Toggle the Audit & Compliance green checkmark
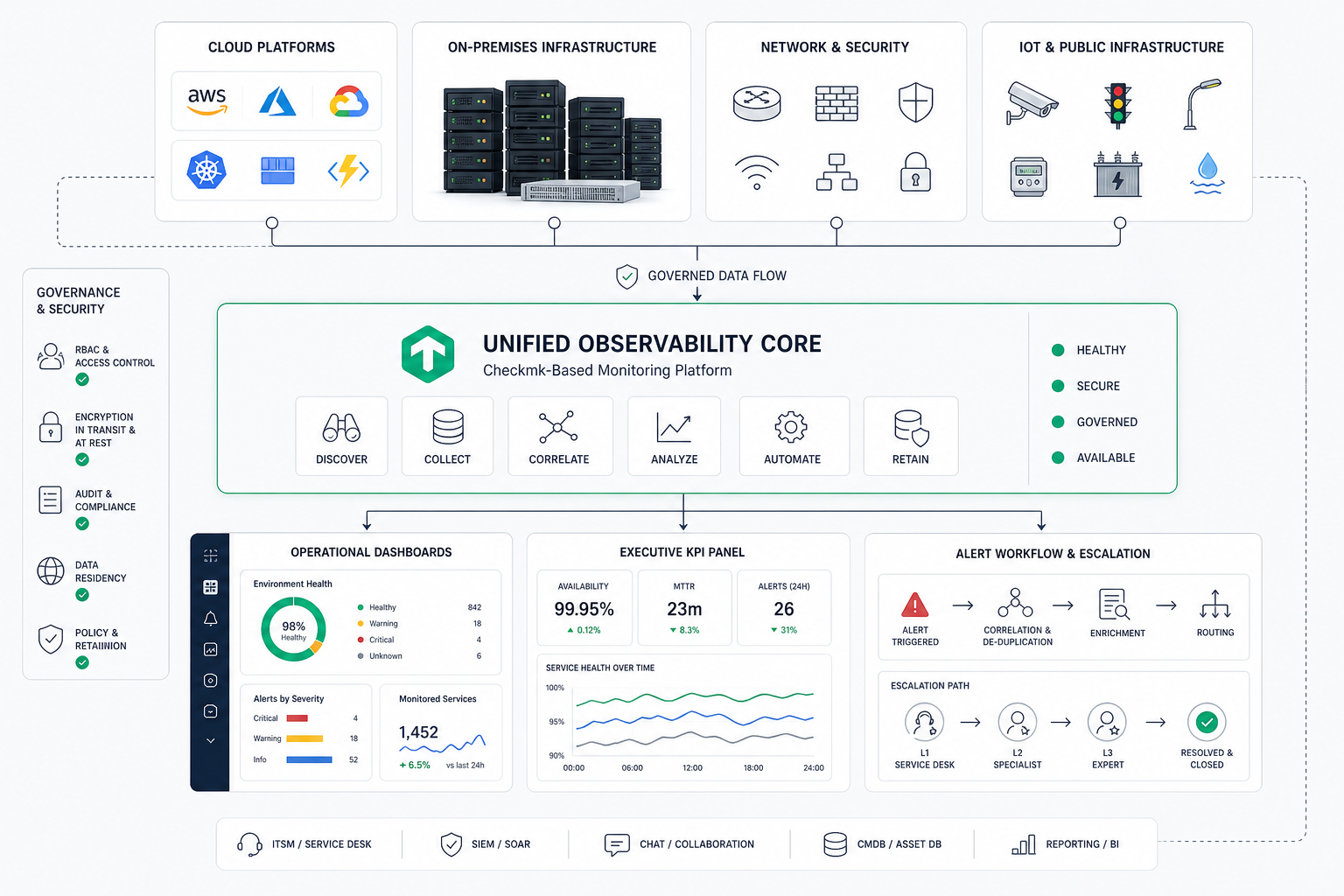This screenshot has height=896, width=1344. click(82, 523)
